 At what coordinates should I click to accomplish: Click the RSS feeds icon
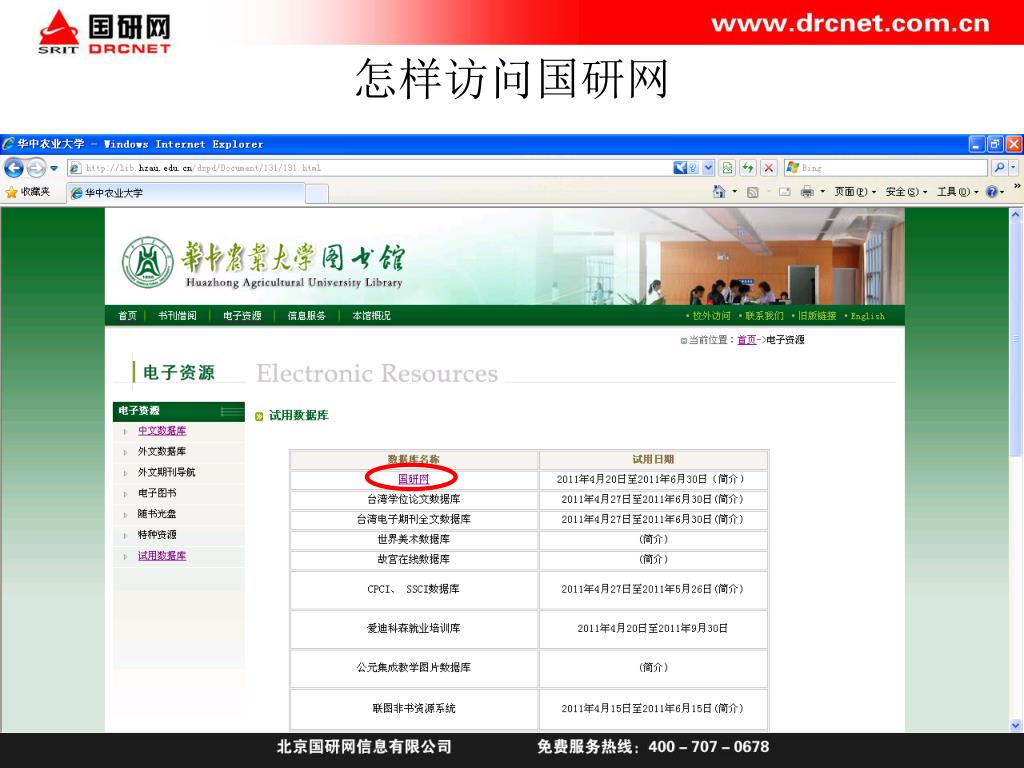coord(752,192)
